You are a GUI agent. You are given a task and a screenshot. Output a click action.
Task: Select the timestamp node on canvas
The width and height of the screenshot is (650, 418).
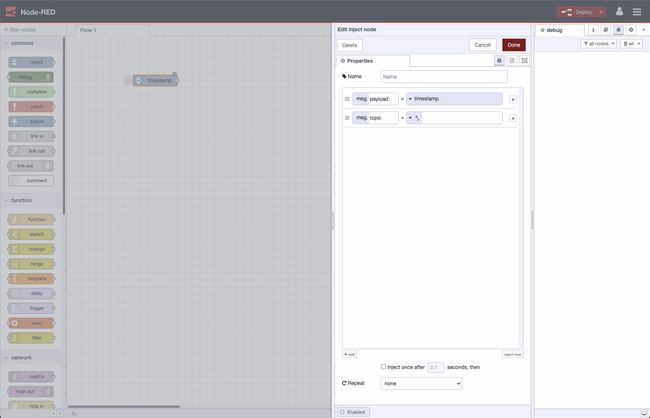(x=155, y=80)
